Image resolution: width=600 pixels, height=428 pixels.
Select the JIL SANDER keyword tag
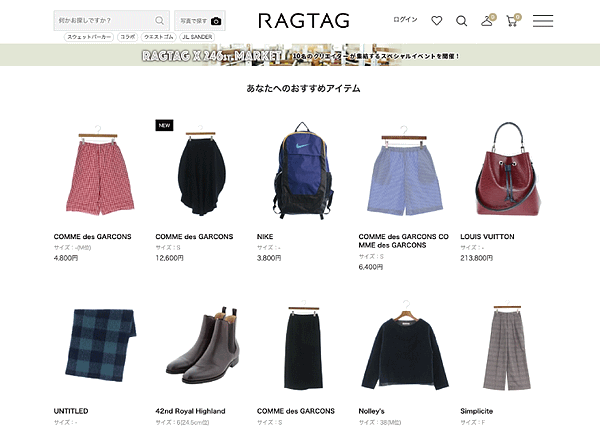197,37
